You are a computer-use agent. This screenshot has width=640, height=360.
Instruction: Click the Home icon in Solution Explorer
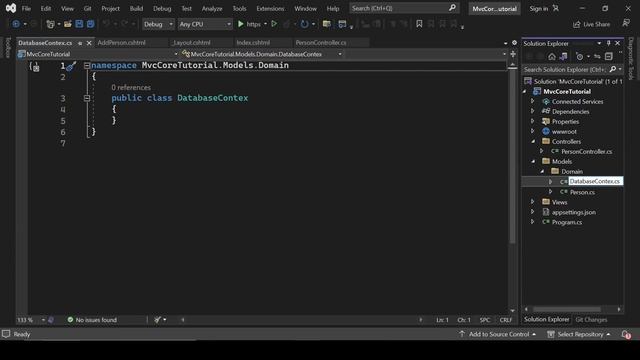coord(552,56)
